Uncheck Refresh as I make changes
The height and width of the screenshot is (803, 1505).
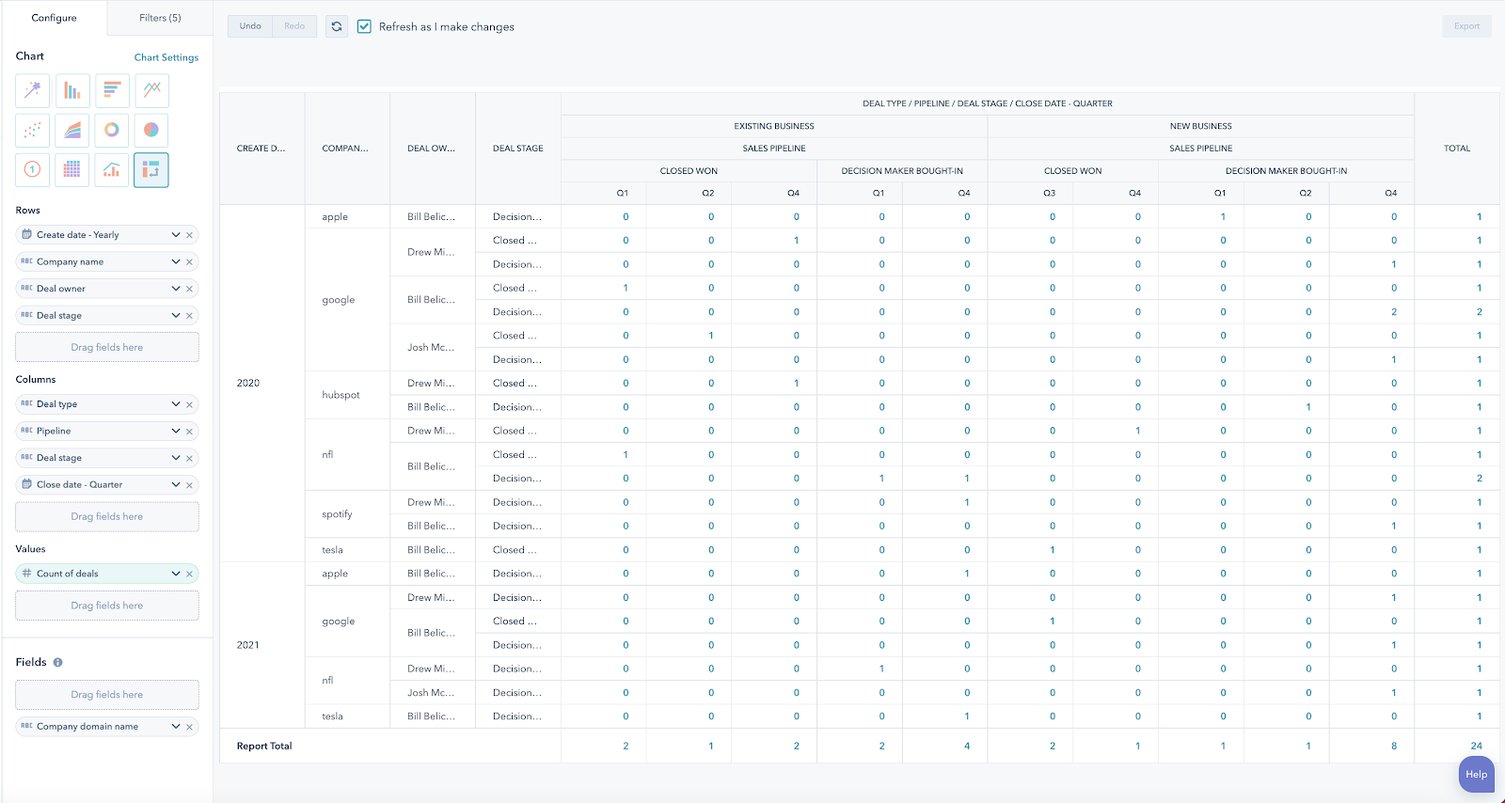365,26
